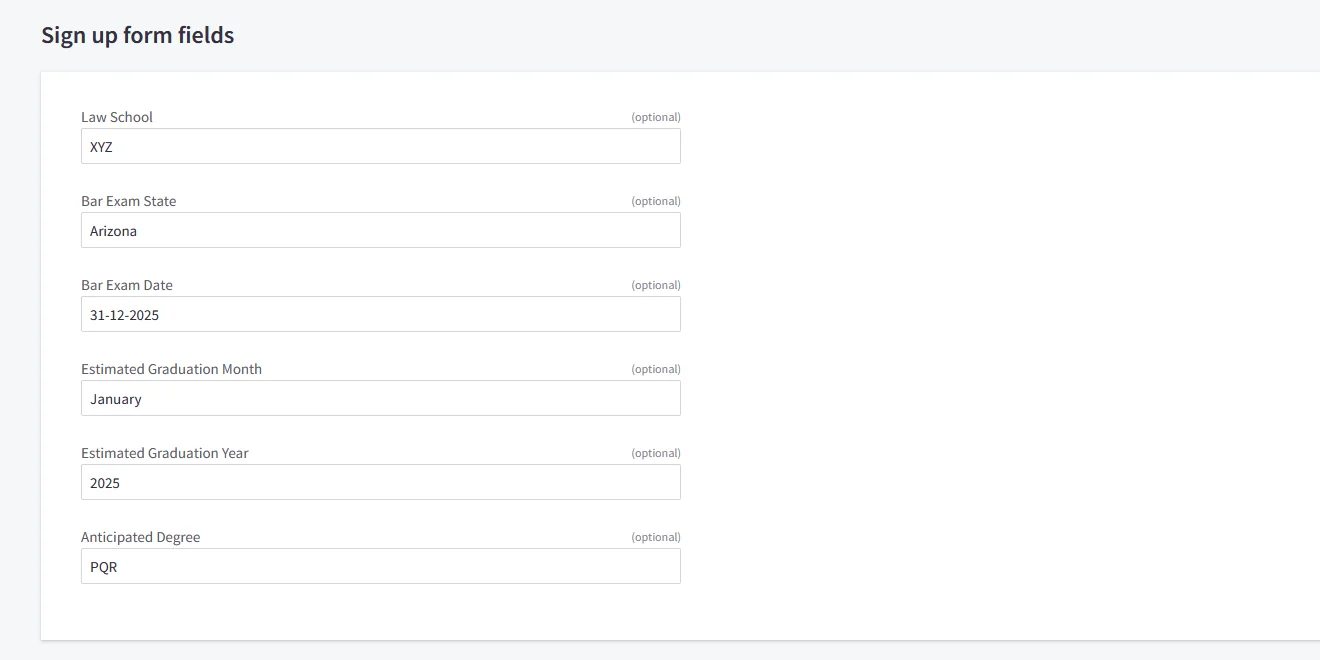Select the text Arizona in Bar Exam State

click(113, 231)
